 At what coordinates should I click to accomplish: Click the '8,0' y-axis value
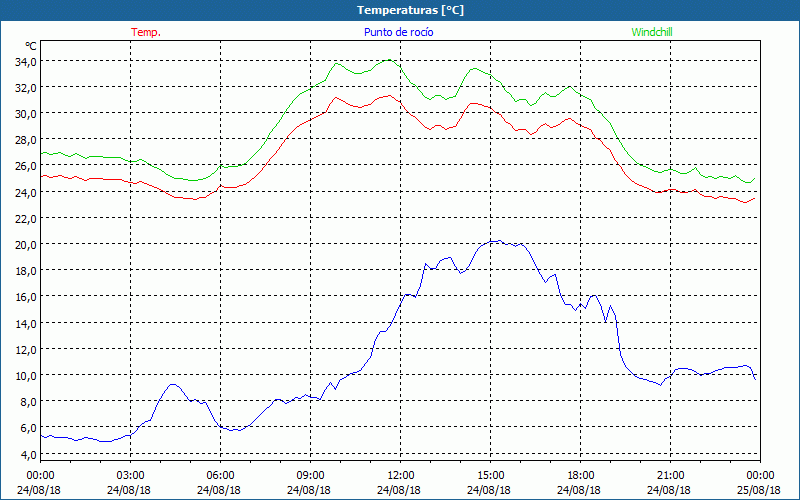(x=29, y=402)
